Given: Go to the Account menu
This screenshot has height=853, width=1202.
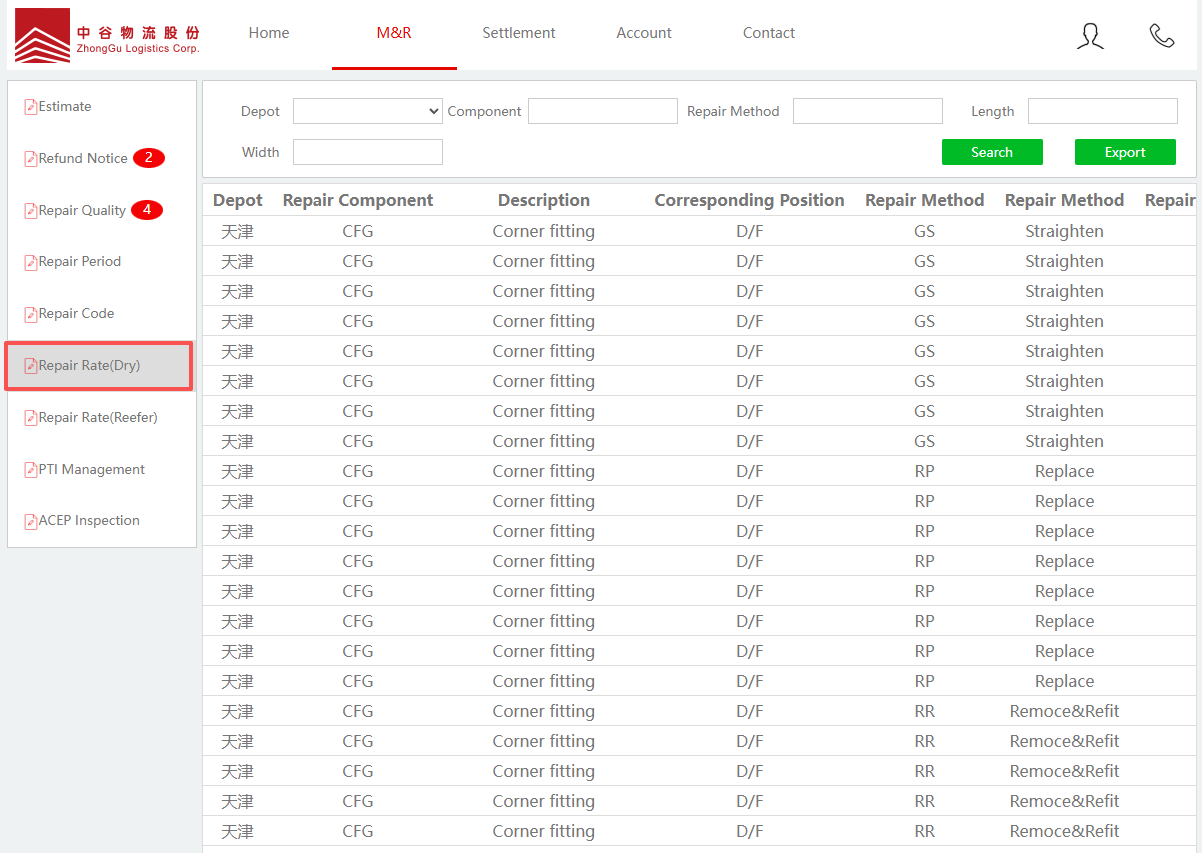Looking at the screenshot, I should tap(643, 33).
